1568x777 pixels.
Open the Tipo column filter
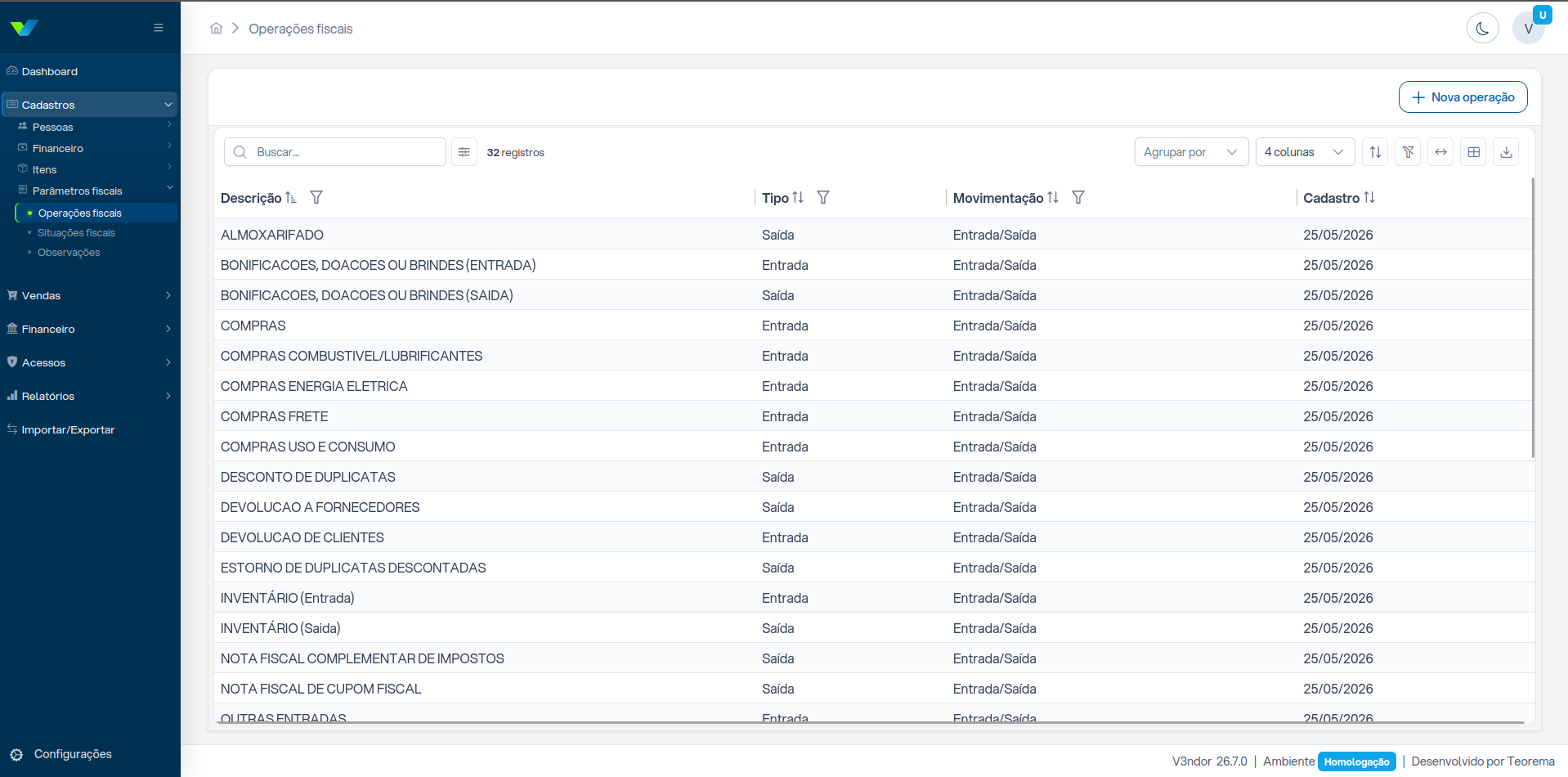tap(823, 197)
